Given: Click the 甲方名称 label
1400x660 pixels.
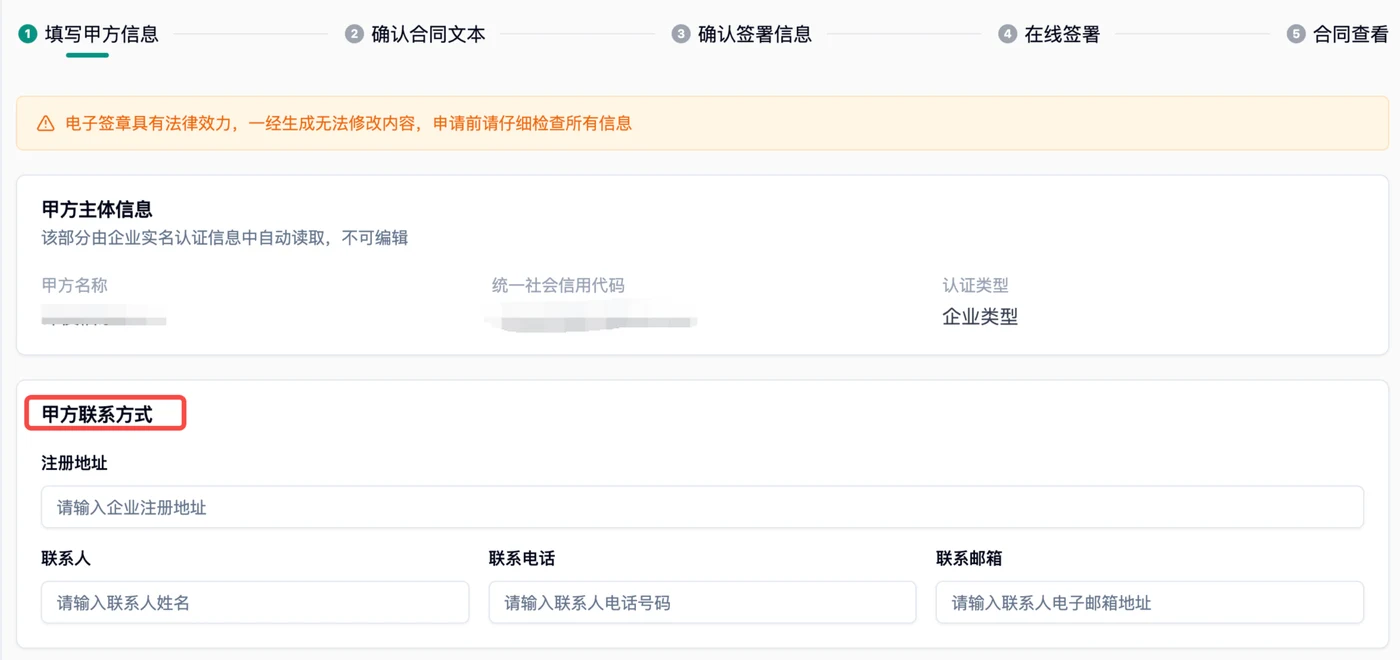Looking at the screenshot, I should (x=75, y=286).
